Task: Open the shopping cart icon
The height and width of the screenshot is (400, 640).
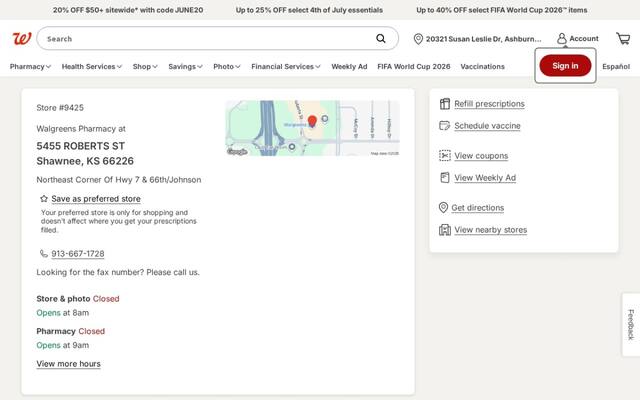Action: [x=623, y=38]
